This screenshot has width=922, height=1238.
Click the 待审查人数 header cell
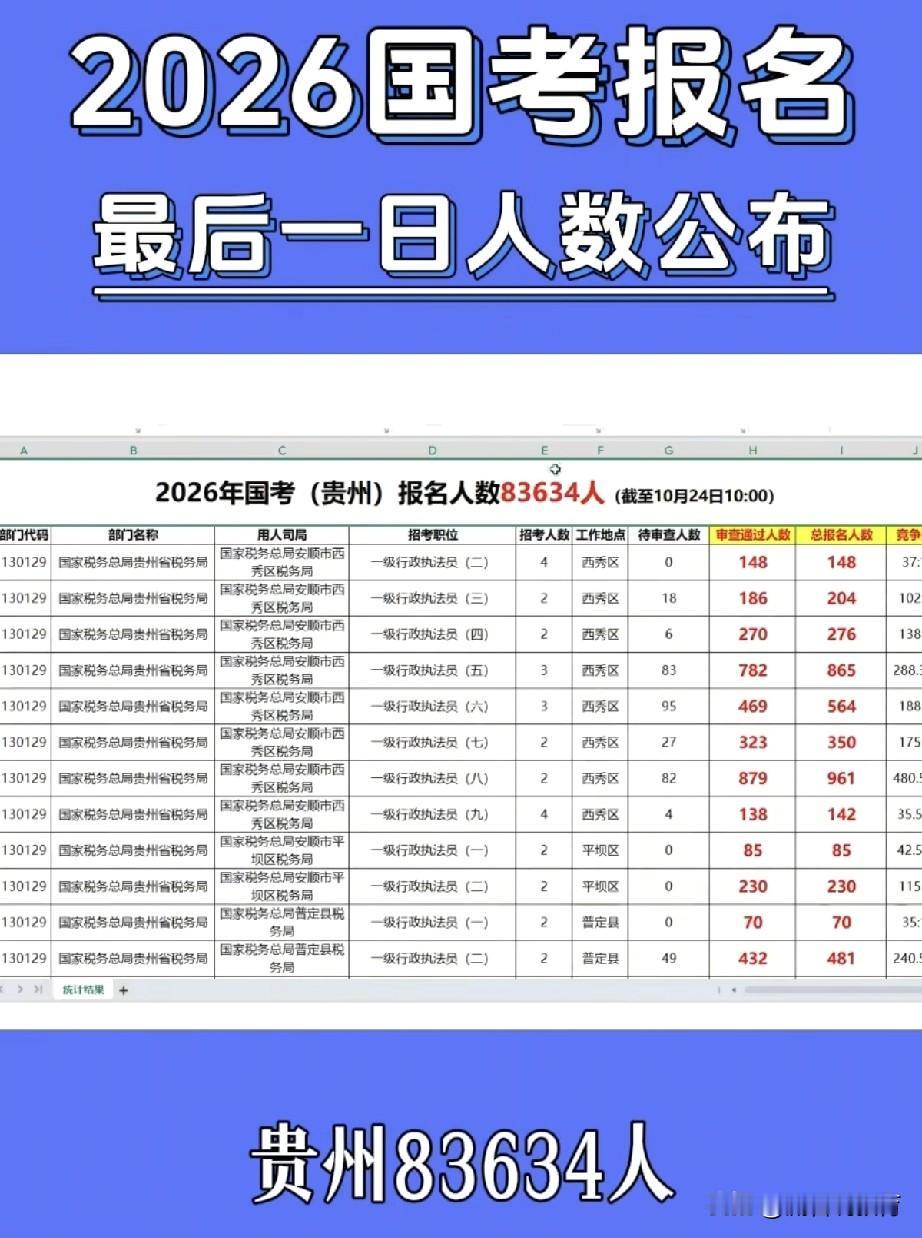669,535
